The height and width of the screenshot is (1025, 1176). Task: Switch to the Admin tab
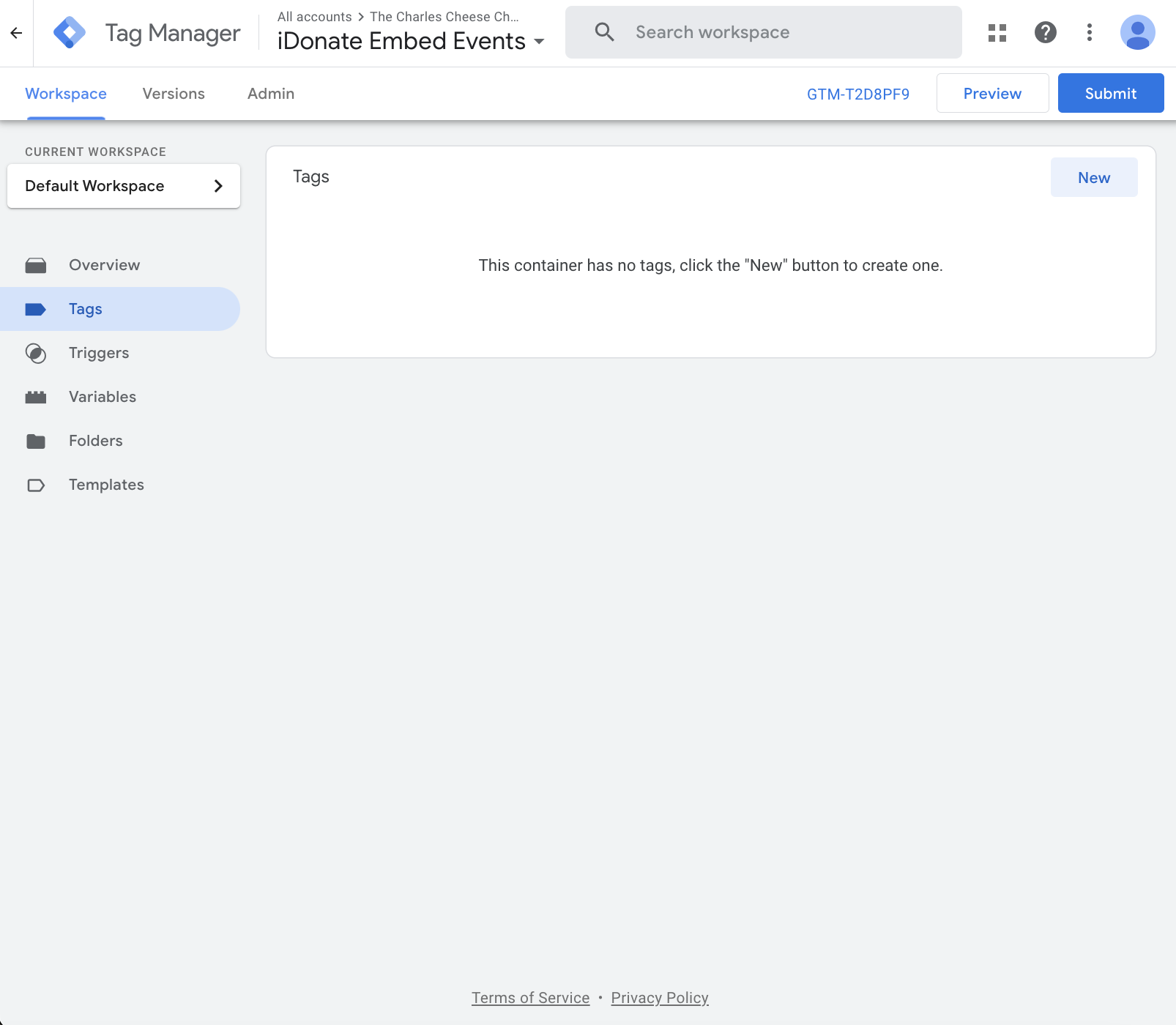pos(271,94)
